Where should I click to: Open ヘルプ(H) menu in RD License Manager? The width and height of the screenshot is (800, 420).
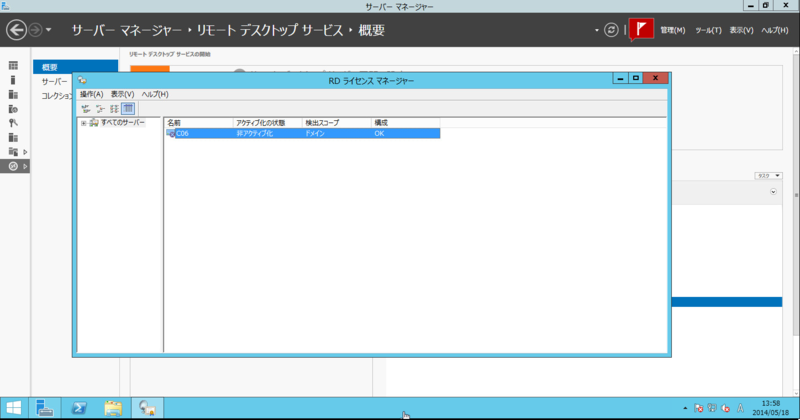pos(155,94)
